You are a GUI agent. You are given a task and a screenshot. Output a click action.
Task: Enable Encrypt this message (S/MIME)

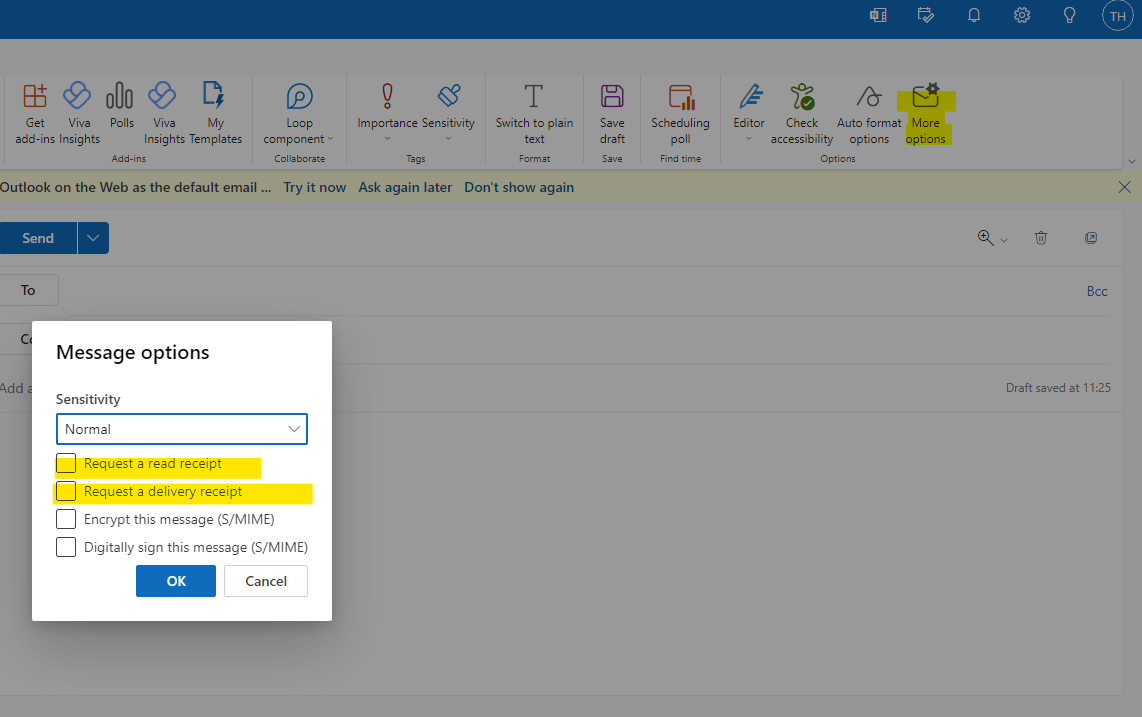point(65,519)
